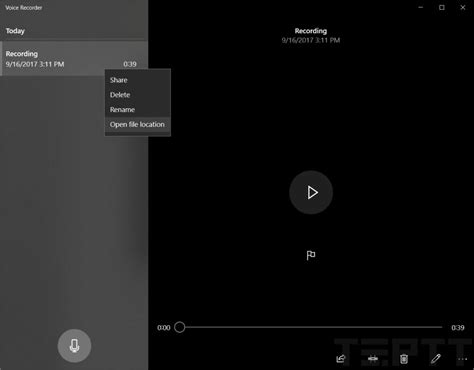Maximize the Voice Recorder window
474x370 pixels.
[x=442, y=7]
